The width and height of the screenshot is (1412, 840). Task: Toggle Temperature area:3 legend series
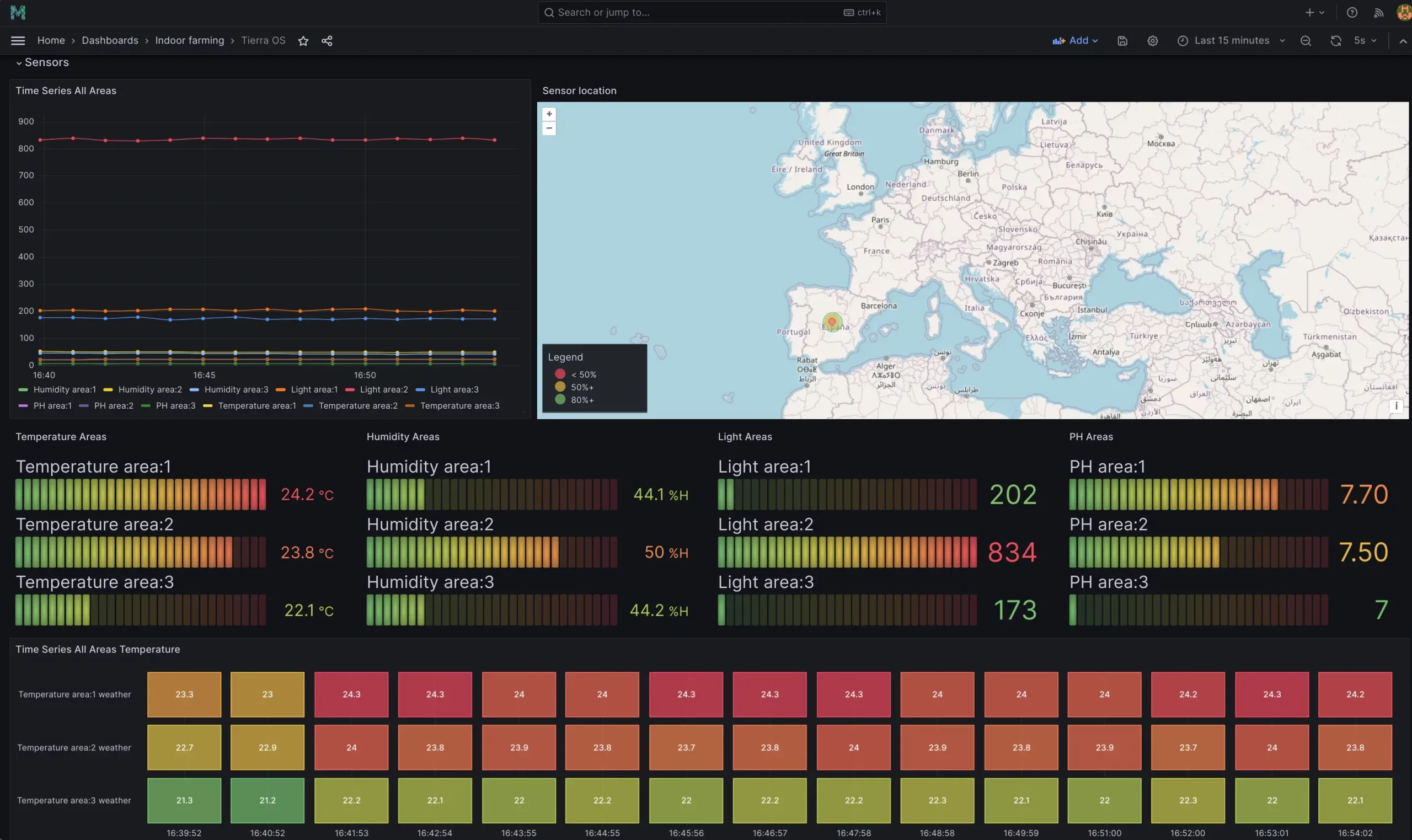pos(459,406)
